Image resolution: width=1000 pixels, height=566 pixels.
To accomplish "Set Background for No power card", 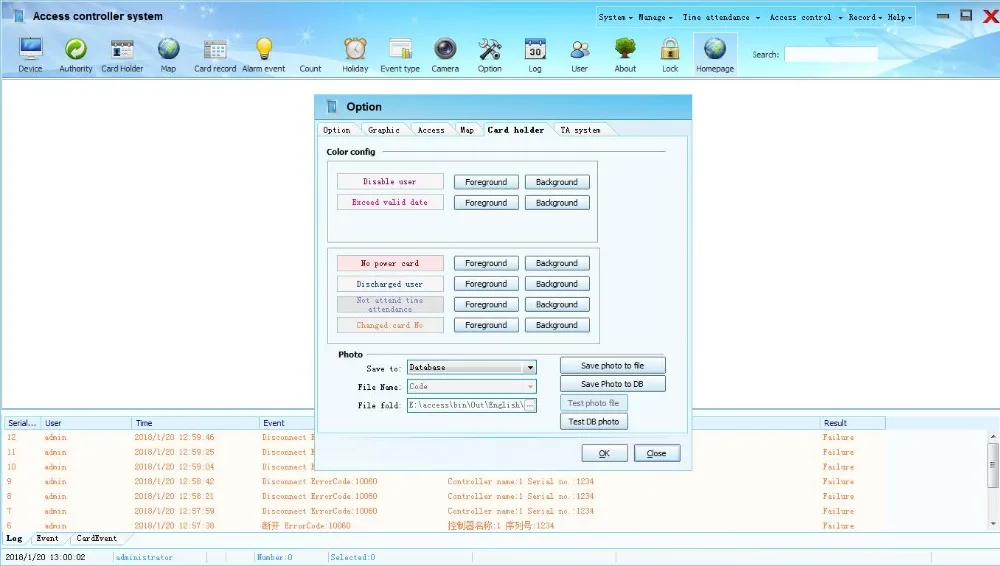I will (557, 263).
